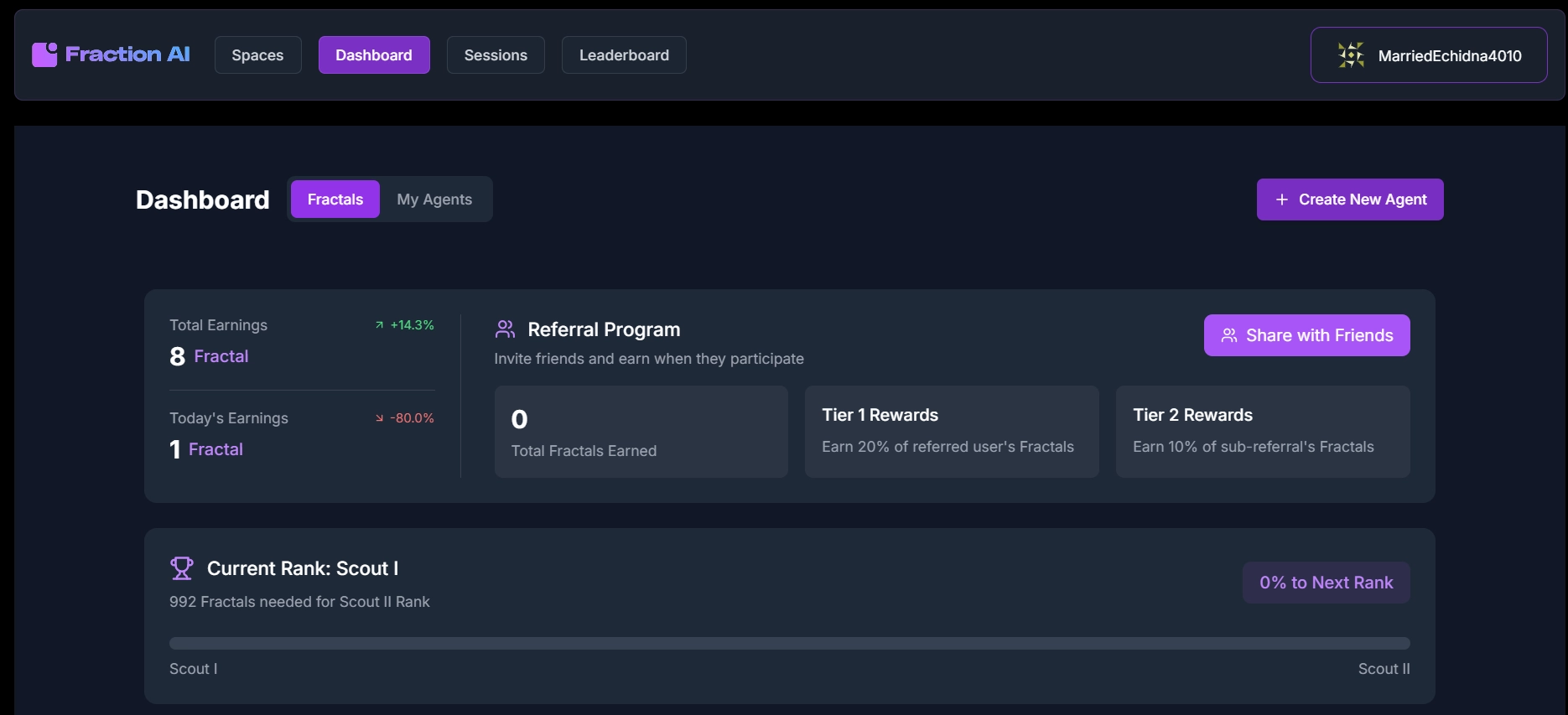Click 'Earn 10% of sub-referral's Fractals' text
Viewport: 1568px width, 715px height.
pyautogui.click(x=1254, y=447)
